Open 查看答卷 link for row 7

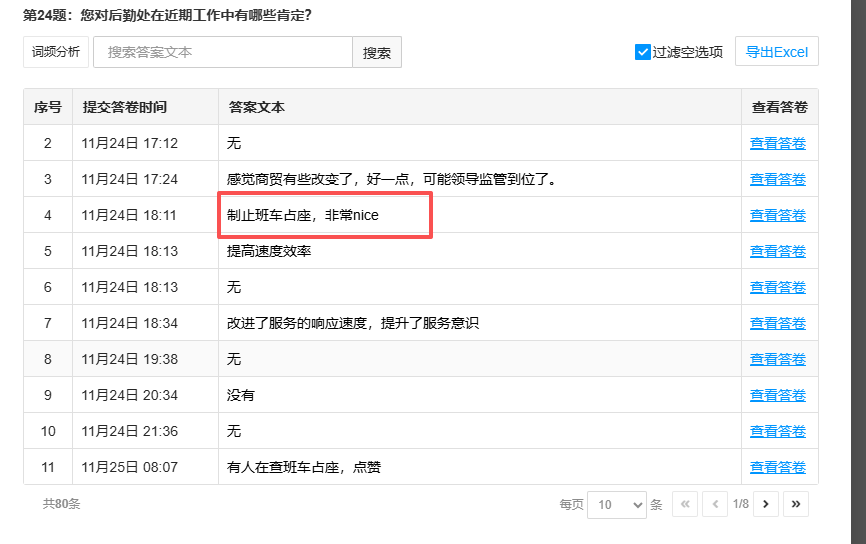click(x=778, y=323)
